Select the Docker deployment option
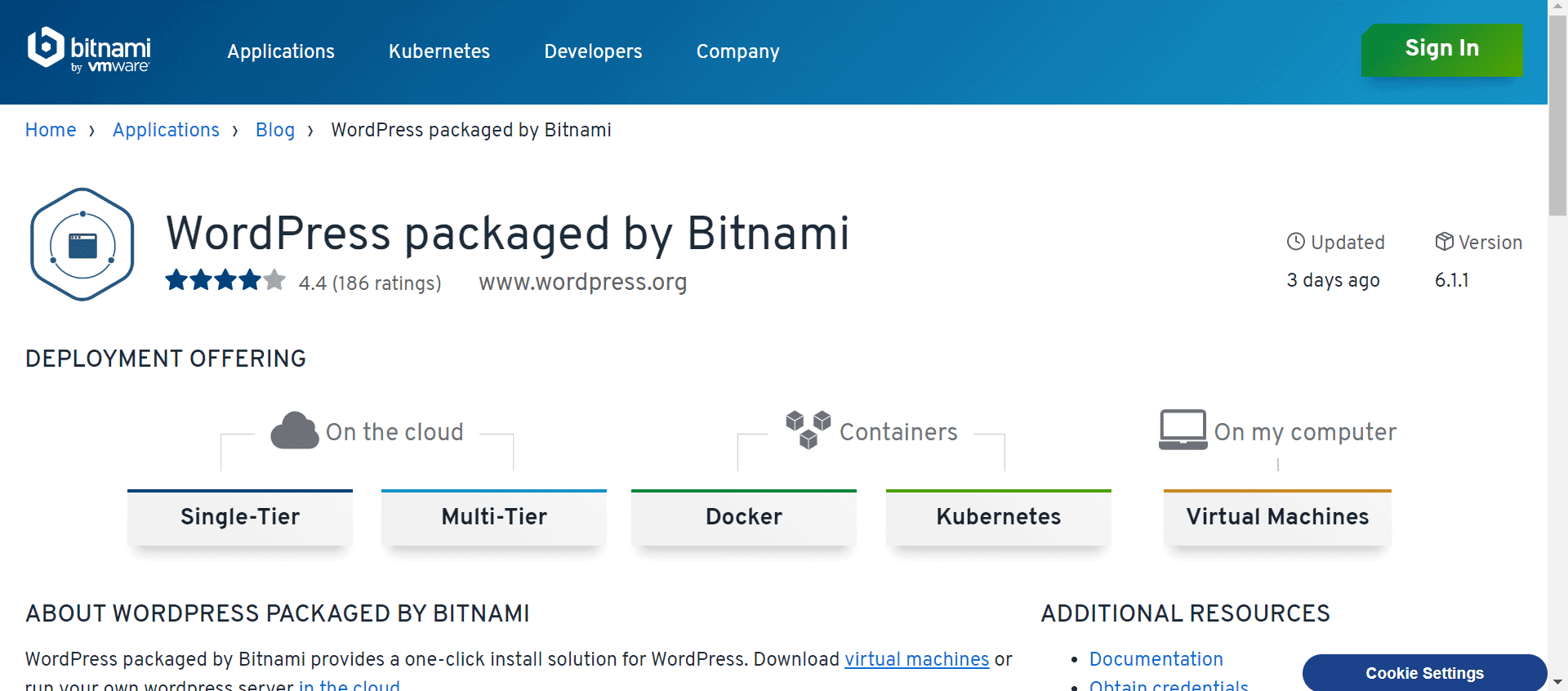1568x691 pixels. point(744,517)
